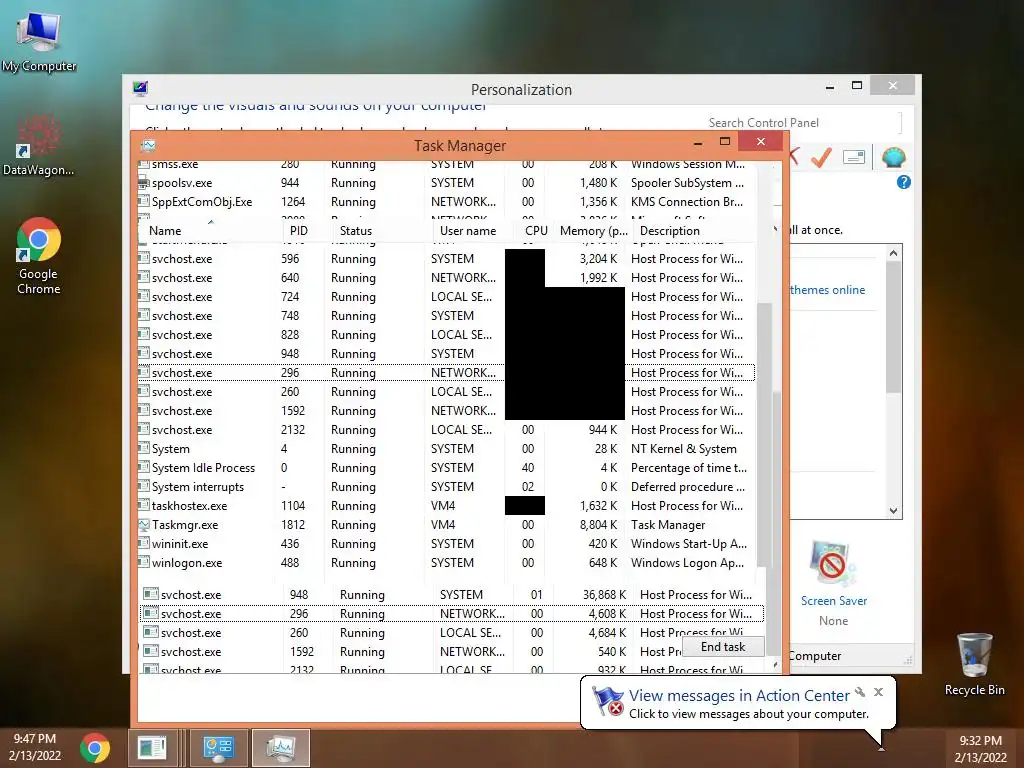The image size is (1024, 768).
Task: Click the teal shell icon in the toolbar
Action: coord(893,157)
